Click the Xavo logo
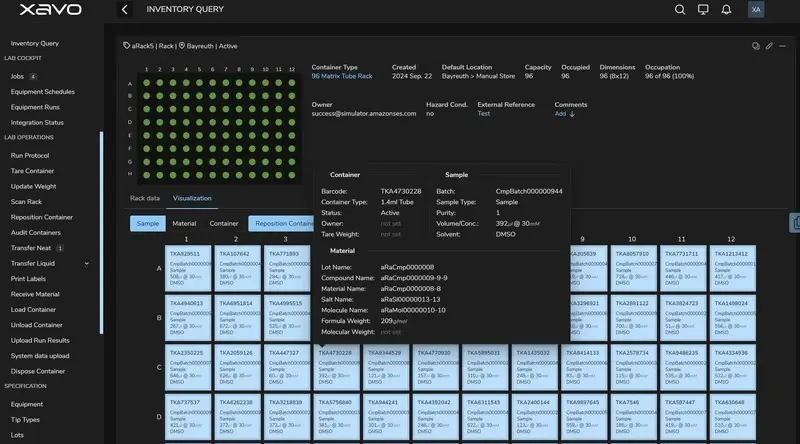Viewport: 800px width, 444px height. click(51, 9)
